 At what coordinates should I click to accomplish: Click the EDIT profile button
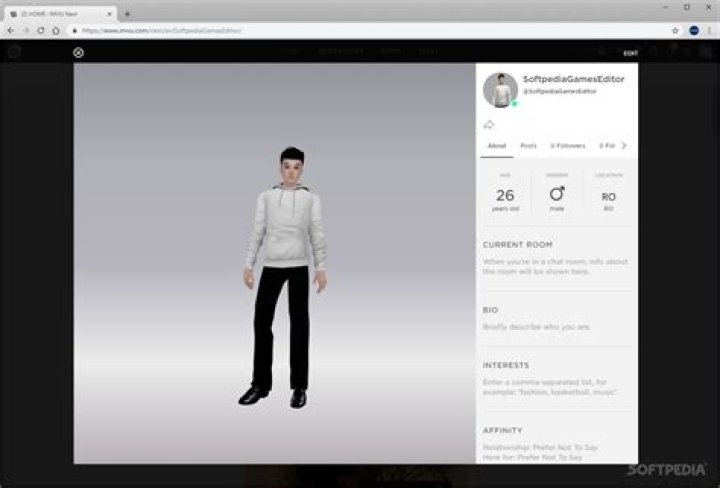point(630,53)
